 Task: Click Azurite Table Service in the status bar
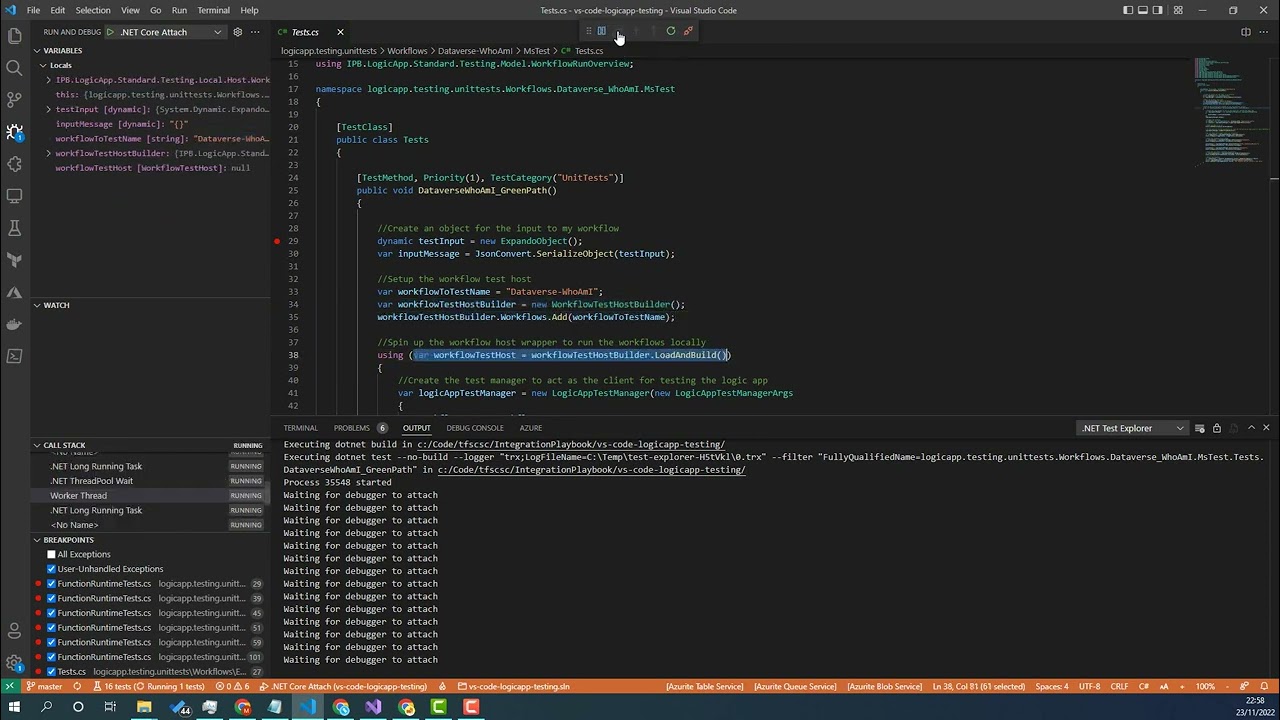[x=706, y=687]
